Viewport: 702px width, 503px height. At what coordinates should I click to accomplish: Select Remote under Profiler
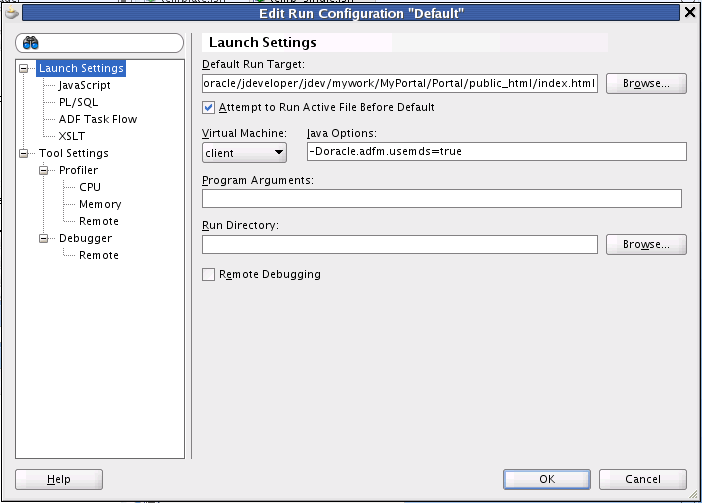coord(98,221)
